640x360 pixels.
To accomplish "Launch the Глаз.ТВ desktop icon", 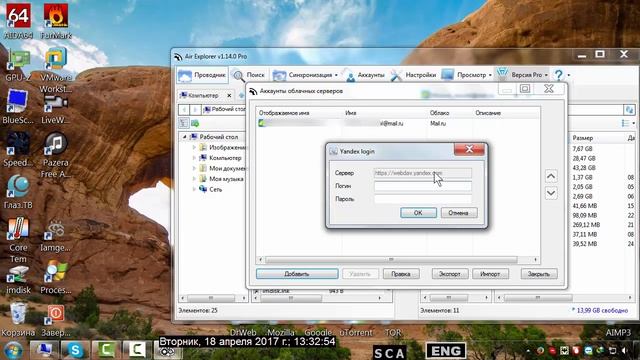I will 18,192.
